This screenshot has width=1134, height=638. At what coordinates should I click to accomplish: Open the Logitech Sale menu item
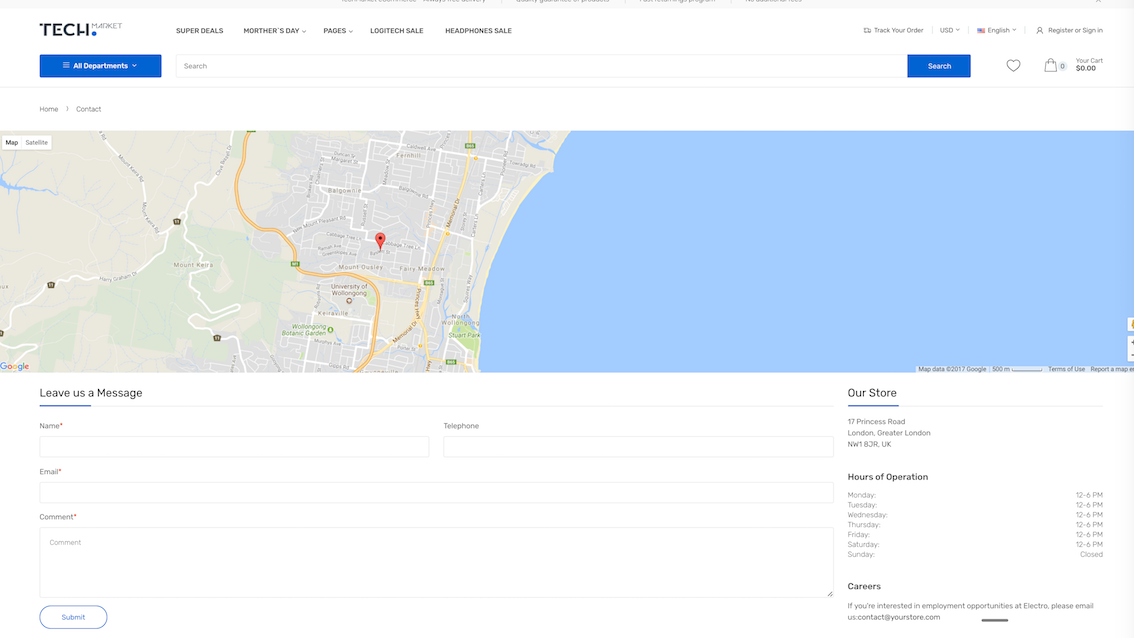(x=397, y=31)
